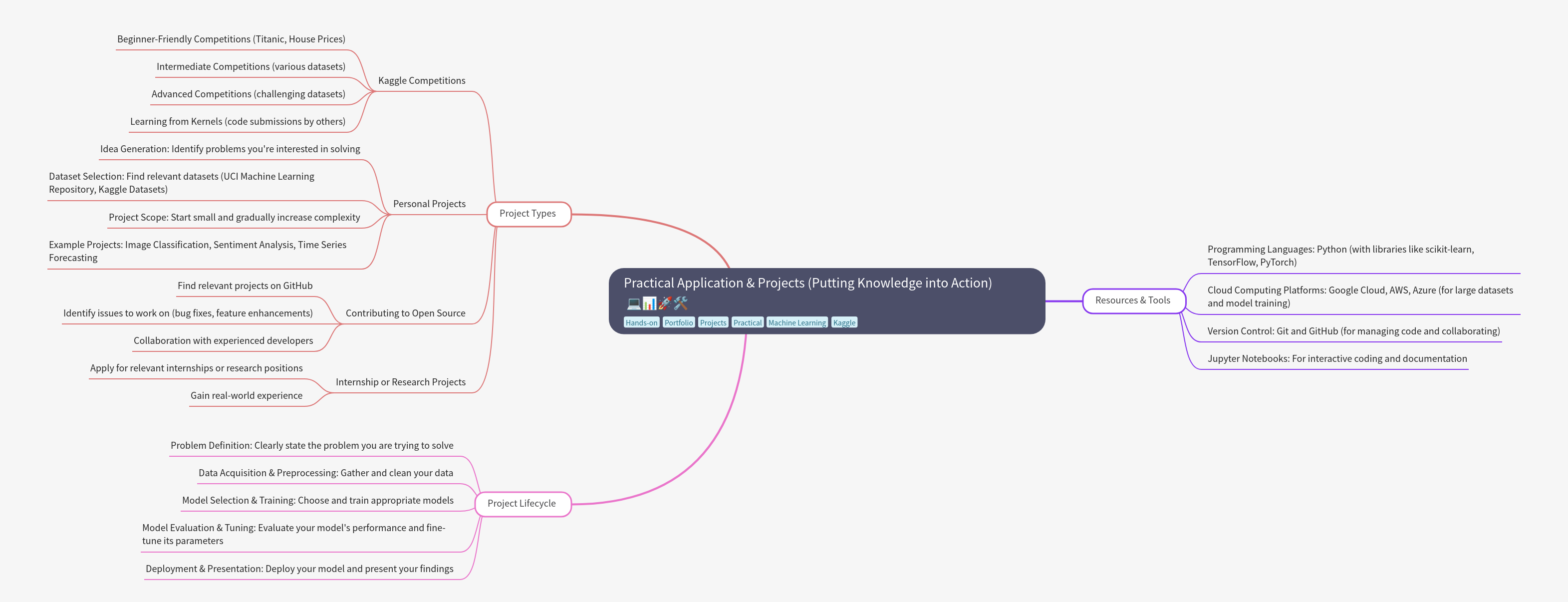Viewport: 1568px width, 602px height.
Task: Select the Kaggle tag
Action: pyautogui.click(x=844, y=322)
